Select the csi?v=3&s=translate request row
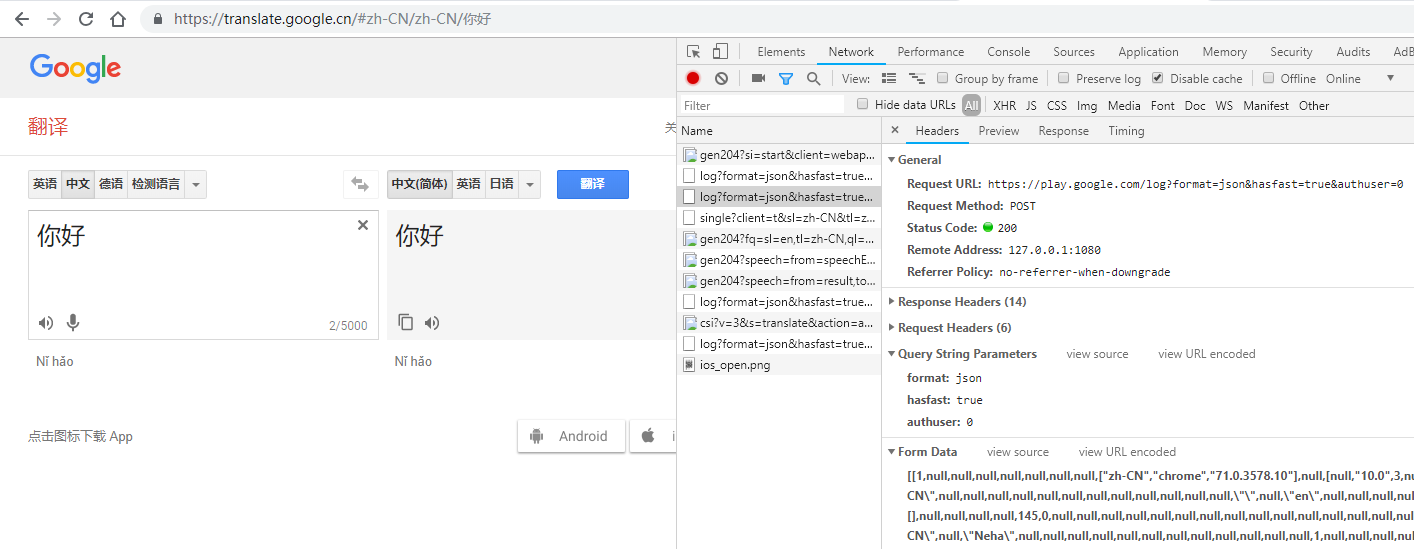This screenshot has width=1414, height=549. [778, 323]
